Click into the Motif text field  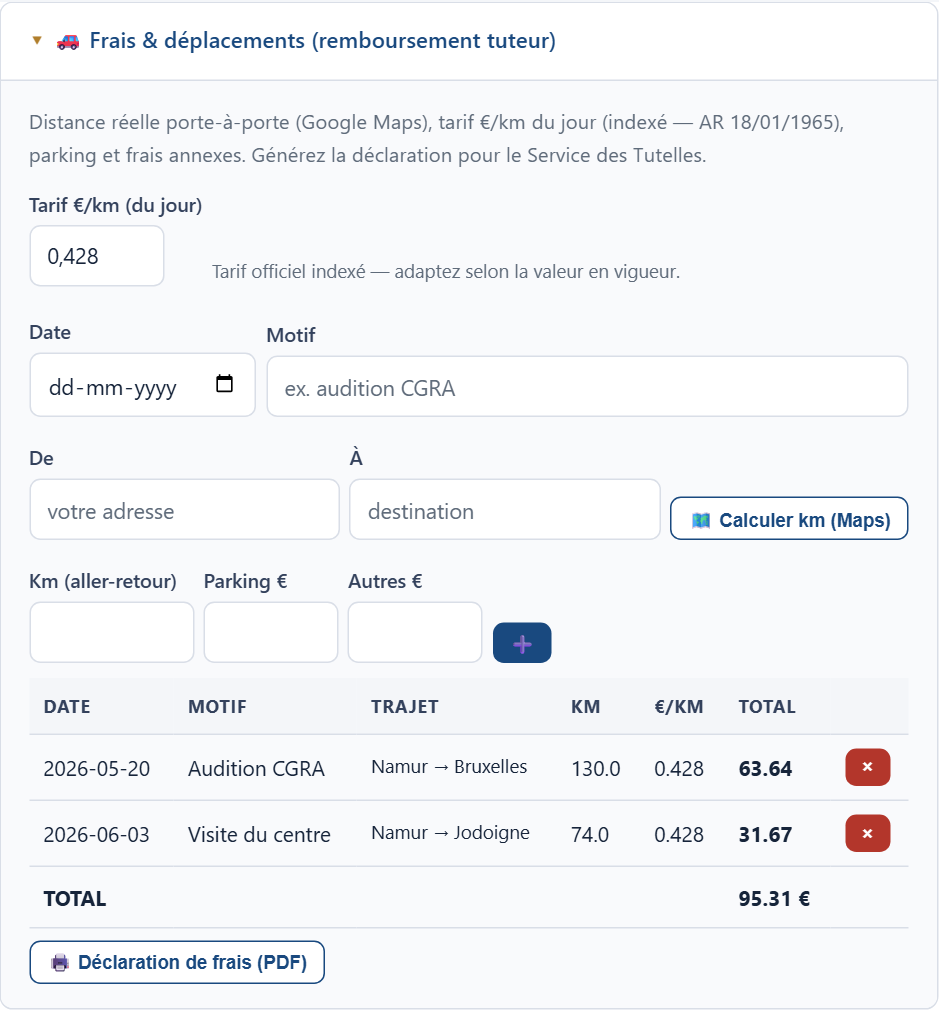tap(587, 386)
